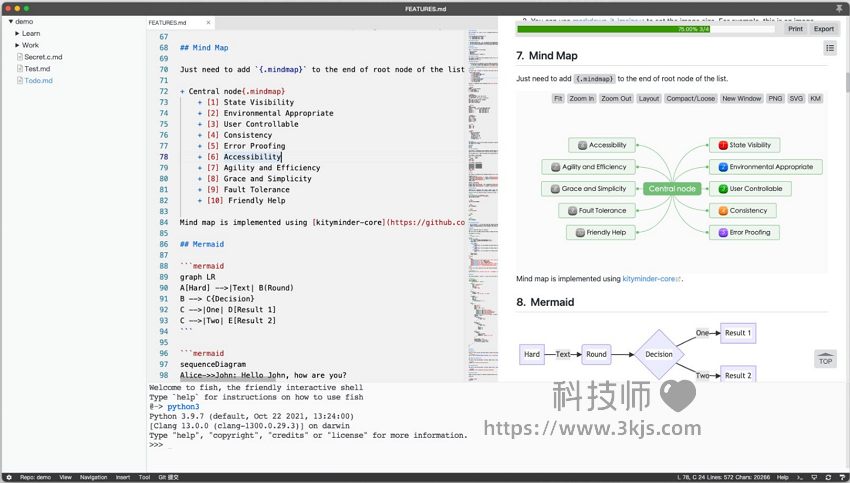Click the Round node in Mermaid chart
Viewport: 850px width, 483px height.
tap(596, 354)
